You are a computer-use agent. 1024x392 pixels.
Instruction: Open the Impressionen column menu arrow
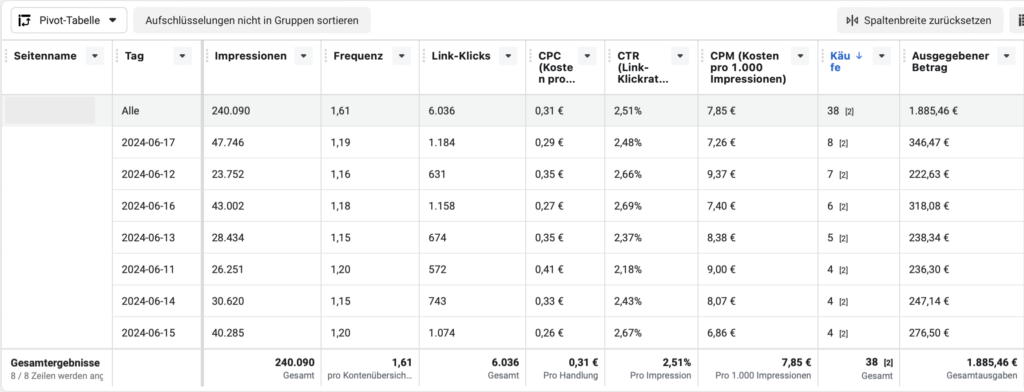point(303,56)
